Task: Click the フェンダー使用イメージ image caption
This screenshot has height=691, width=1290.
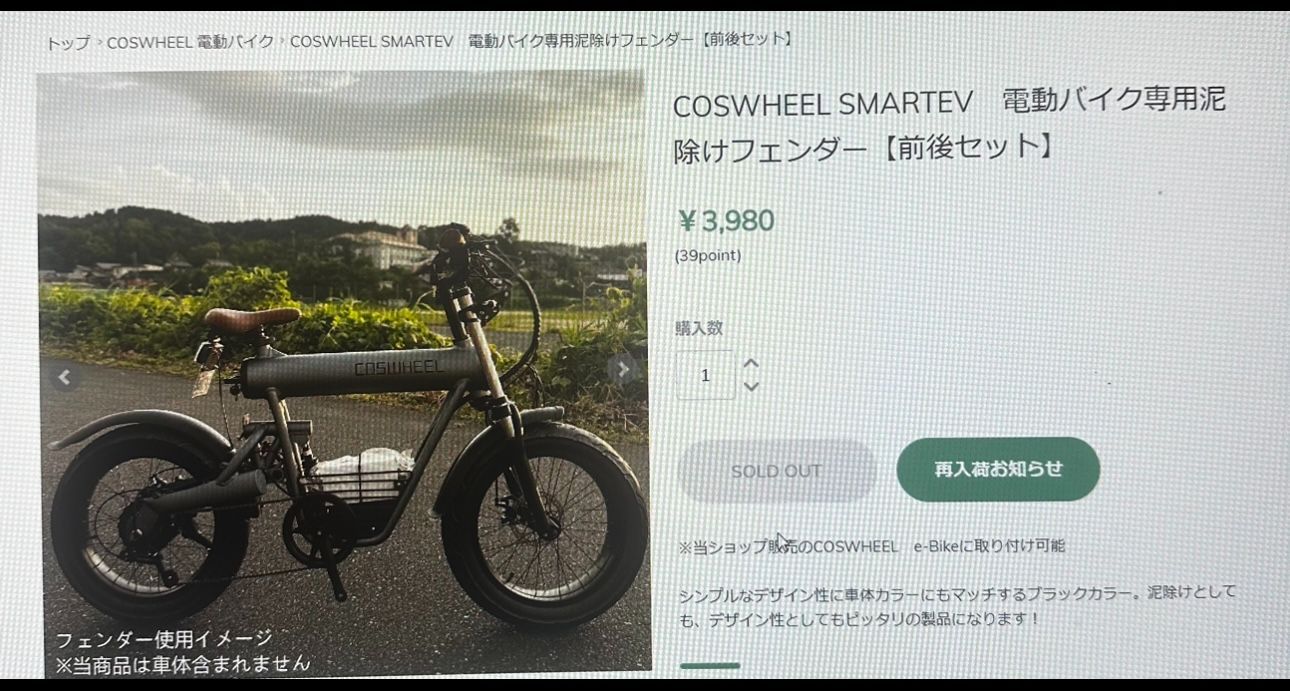Action: pyautogui.click(x=163, y=640)
